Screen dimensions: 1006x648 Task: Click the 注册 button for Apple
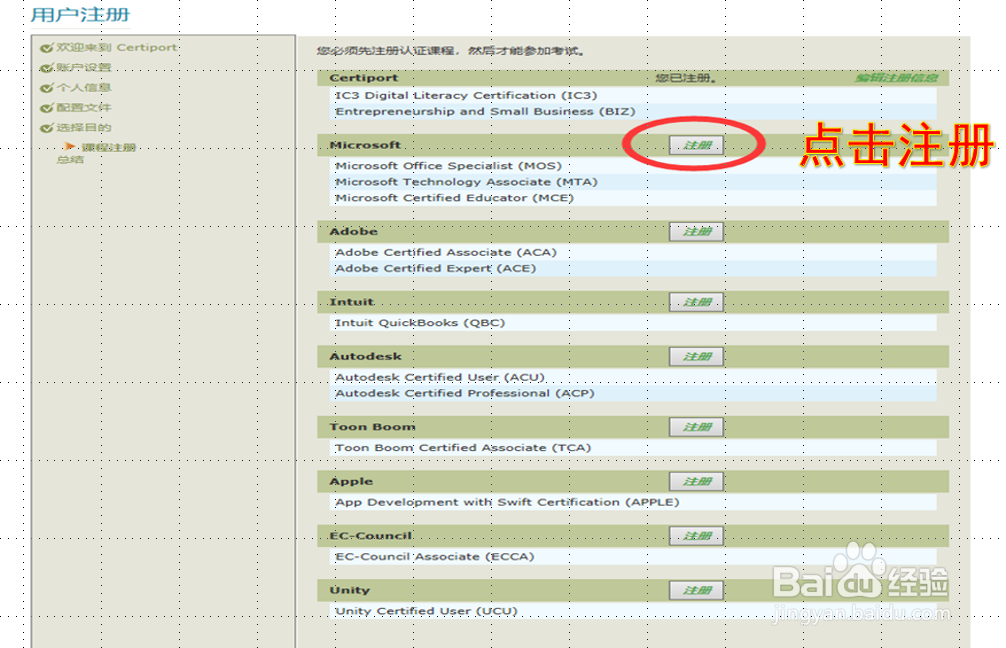click(x=696, y=482)
